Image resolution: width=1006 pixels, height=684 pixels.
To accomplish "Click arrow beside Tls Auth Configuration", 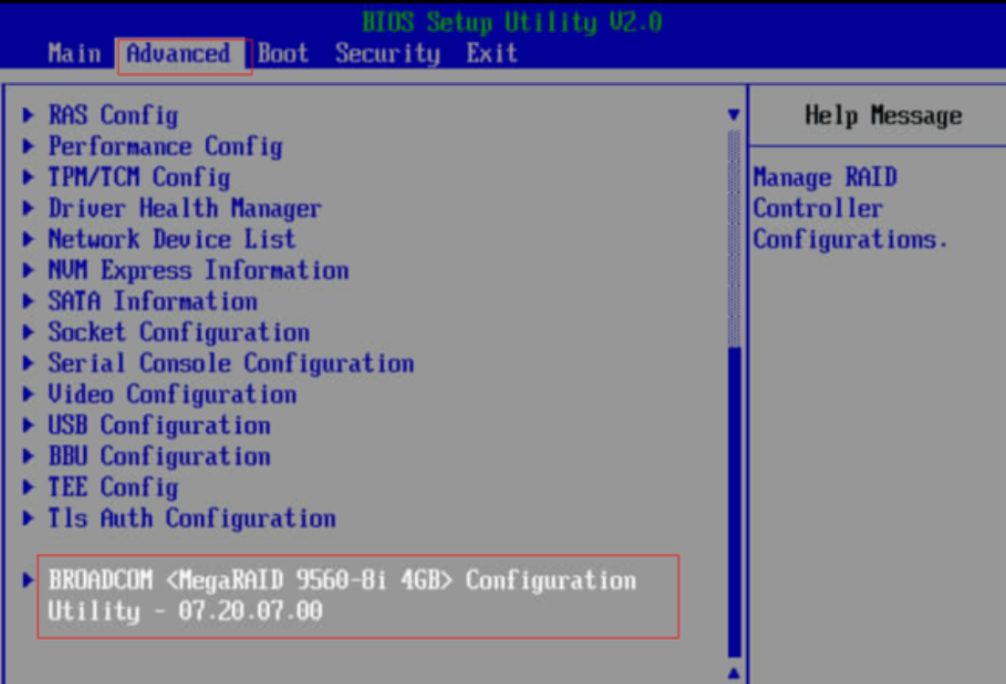I will (28, 518).
